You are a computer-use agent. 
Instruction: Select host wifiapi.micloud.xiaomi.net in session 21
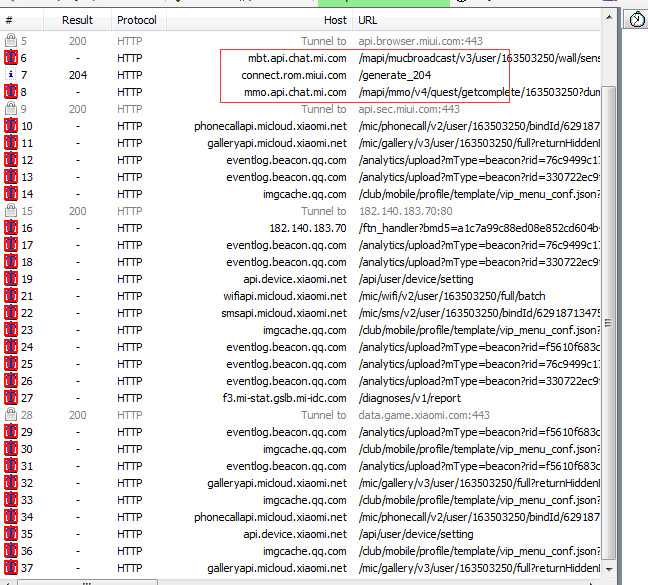click(285, 296)
